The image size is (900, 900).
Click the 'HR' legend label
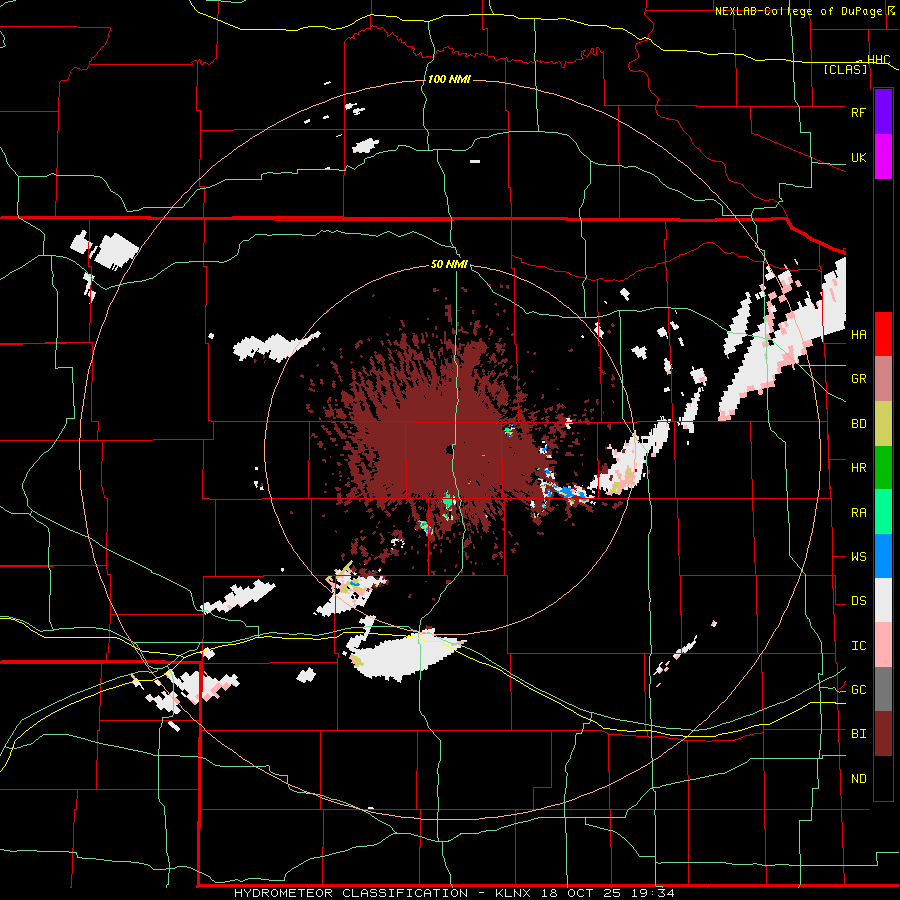[x=858, y=468]
